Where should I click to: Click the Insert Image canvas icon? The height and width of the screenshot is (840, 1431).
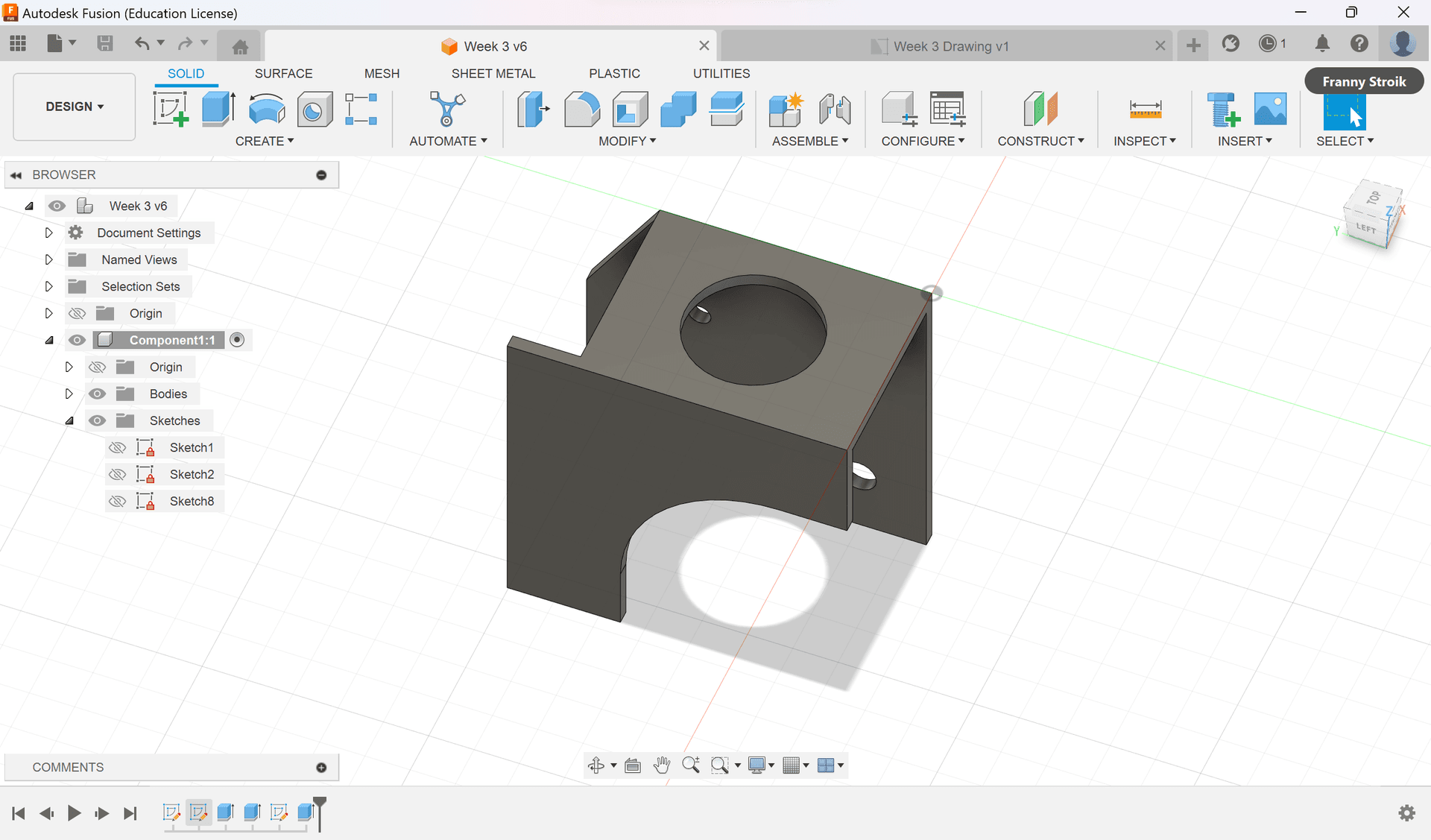(x=1271, y=109)
